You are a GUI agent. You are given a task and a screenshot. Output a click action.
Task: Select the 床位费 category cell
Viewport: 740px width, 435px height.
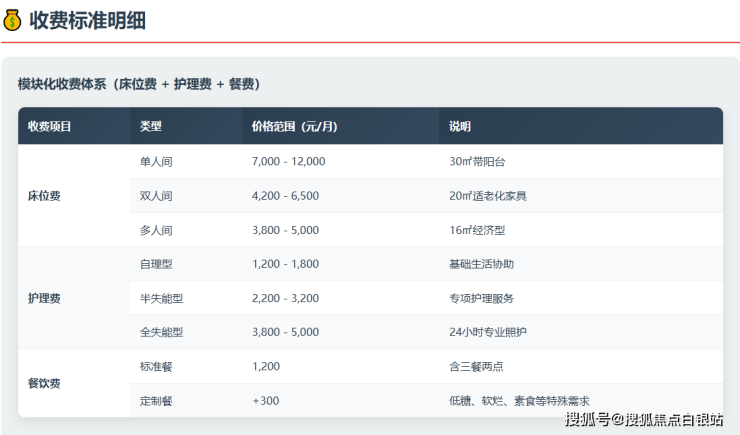tap(44, 196)
